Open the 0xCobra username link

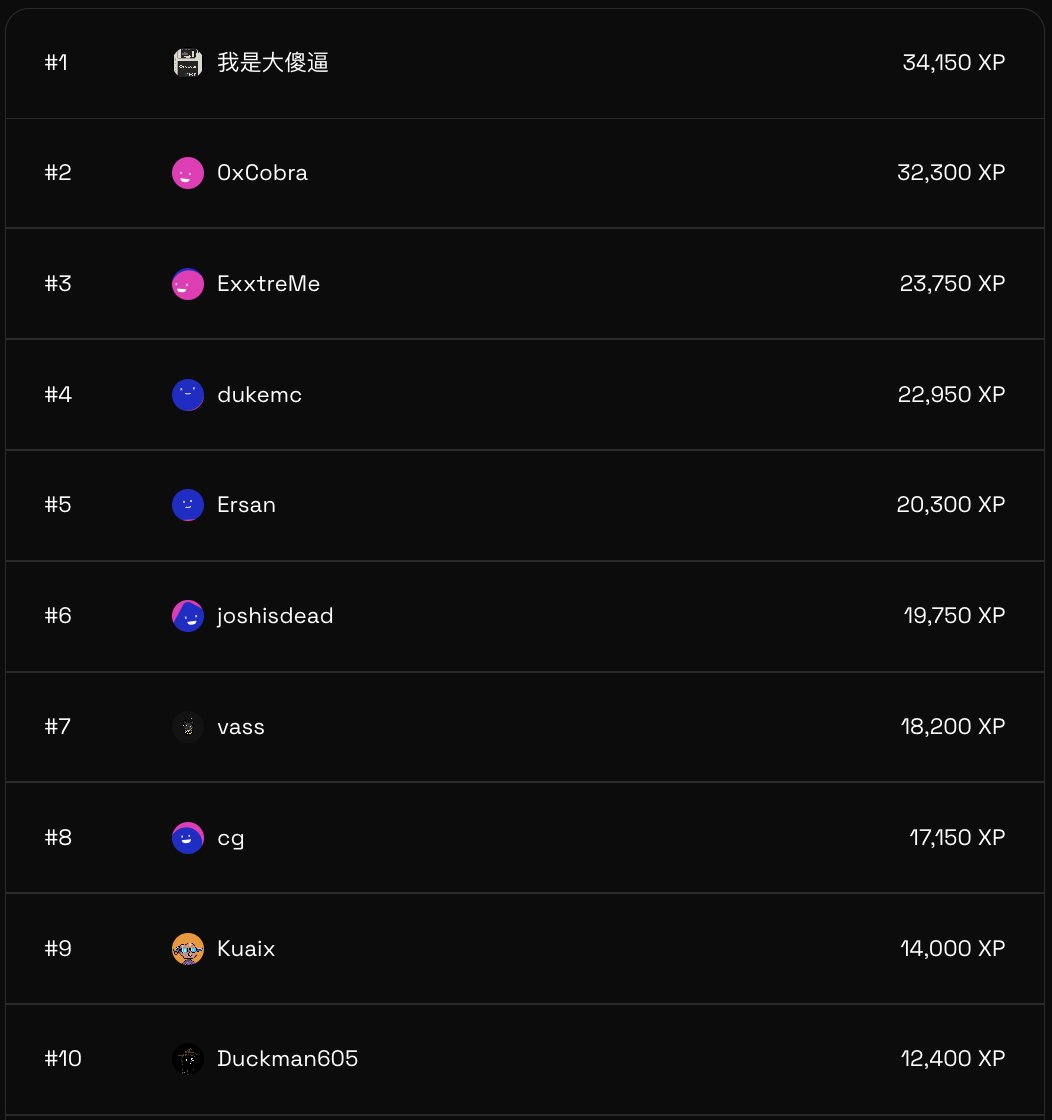pos(262,173)
